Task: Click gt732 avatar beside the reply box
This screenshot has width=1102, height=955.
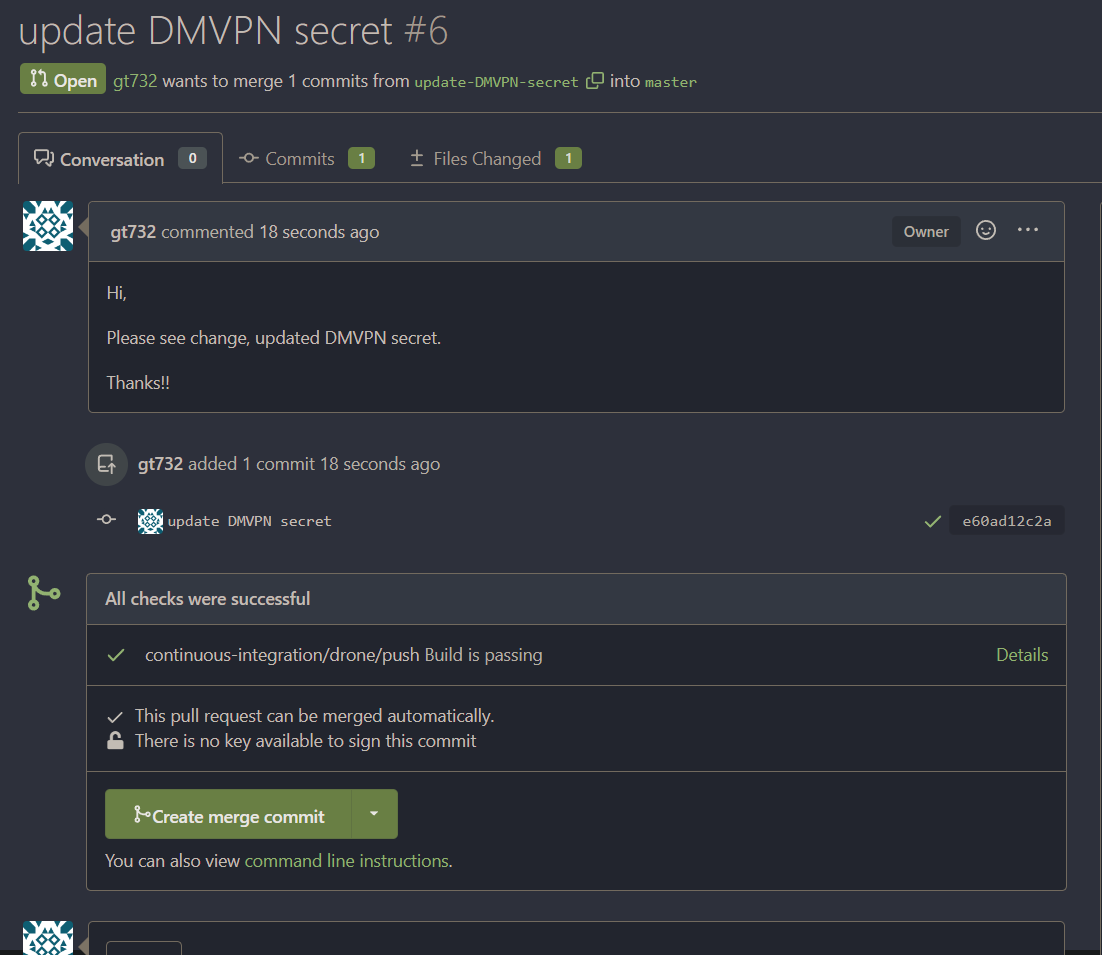Action: (48, 937)
